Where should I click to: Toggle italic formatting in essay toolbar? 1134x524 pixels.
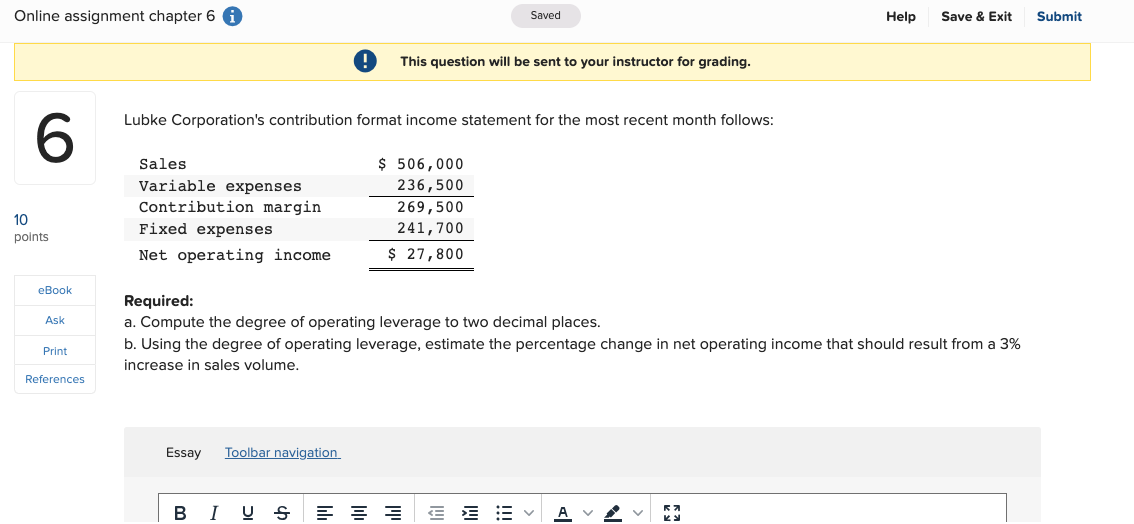213,513
